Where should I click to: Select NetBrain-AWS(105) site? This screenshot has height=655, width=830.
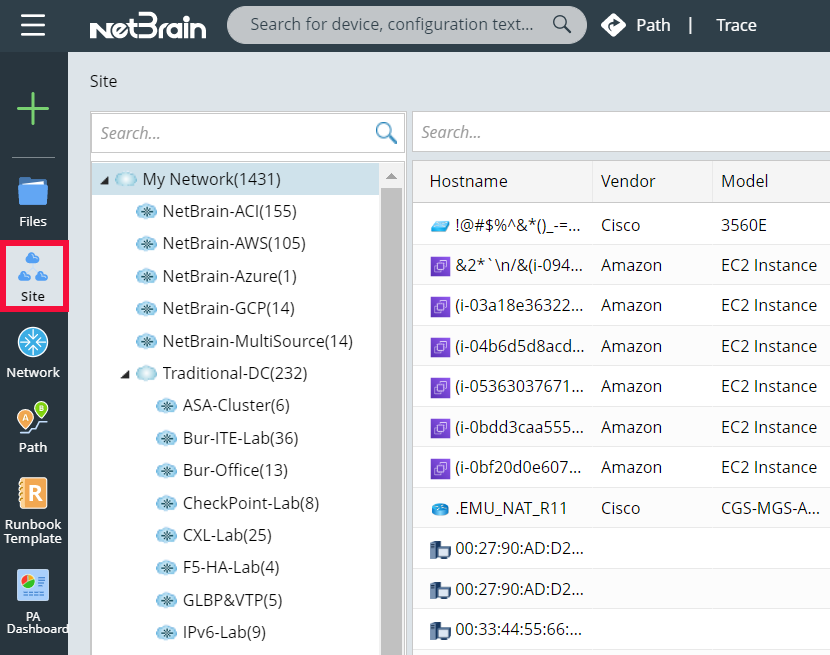pos(234,244)
